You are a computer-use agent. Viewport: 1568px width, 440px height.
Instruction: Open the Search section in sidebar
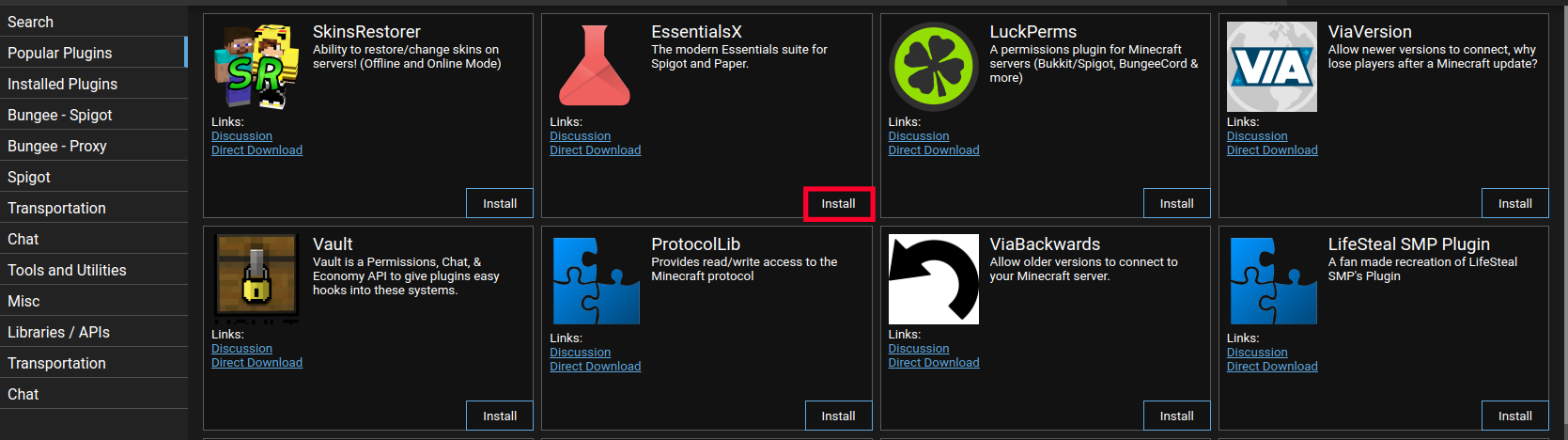[94, 22]
